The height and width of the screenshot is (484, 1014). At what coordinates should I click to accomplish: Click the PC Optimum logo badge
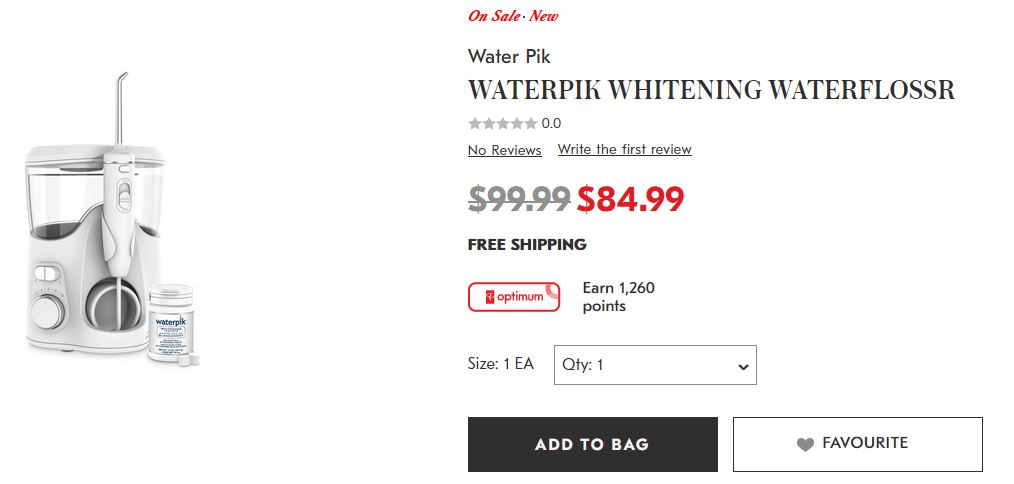click(514, 297)
